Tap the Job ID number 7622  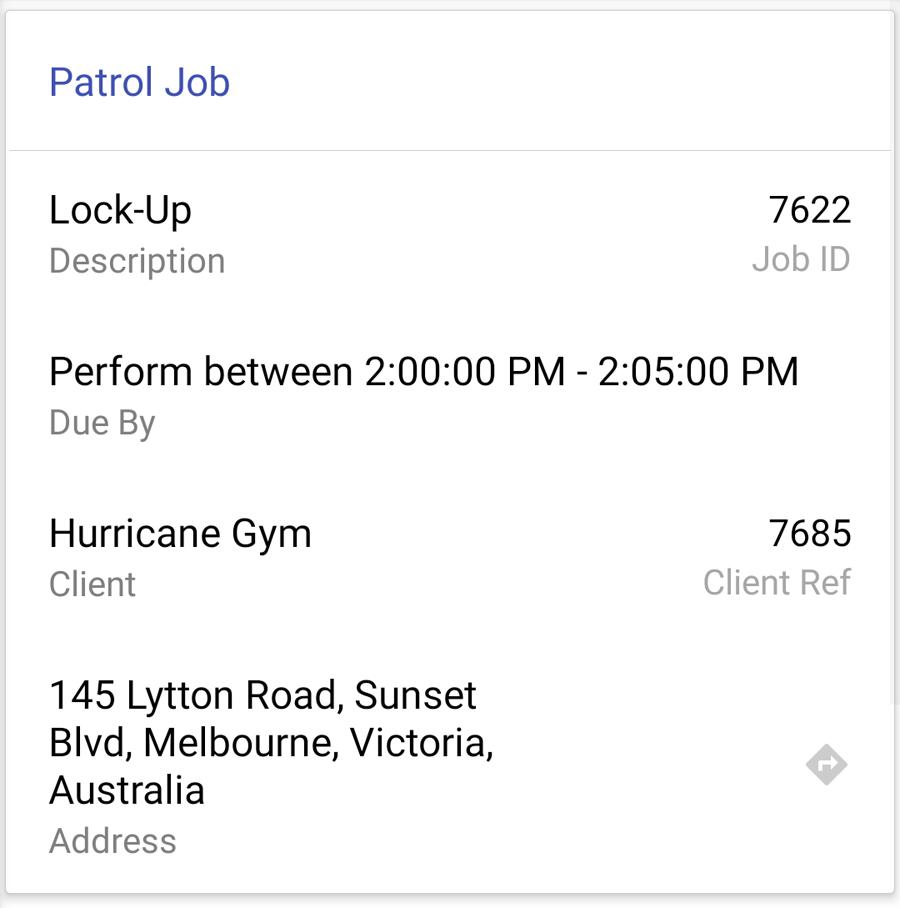point(810,210)
